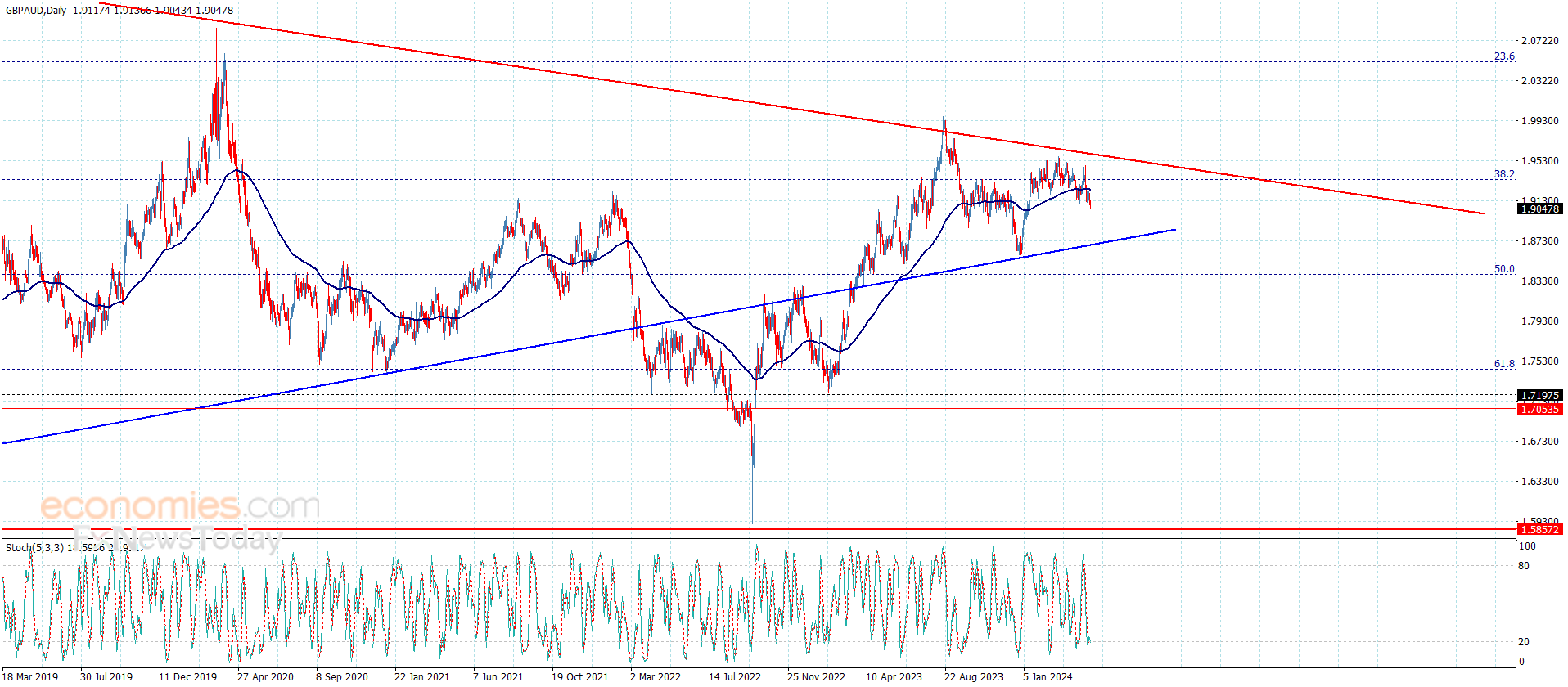Click the 50.0 Fibonacci level label
This screenshot has height=687, width=1568.
[1504, 269]
